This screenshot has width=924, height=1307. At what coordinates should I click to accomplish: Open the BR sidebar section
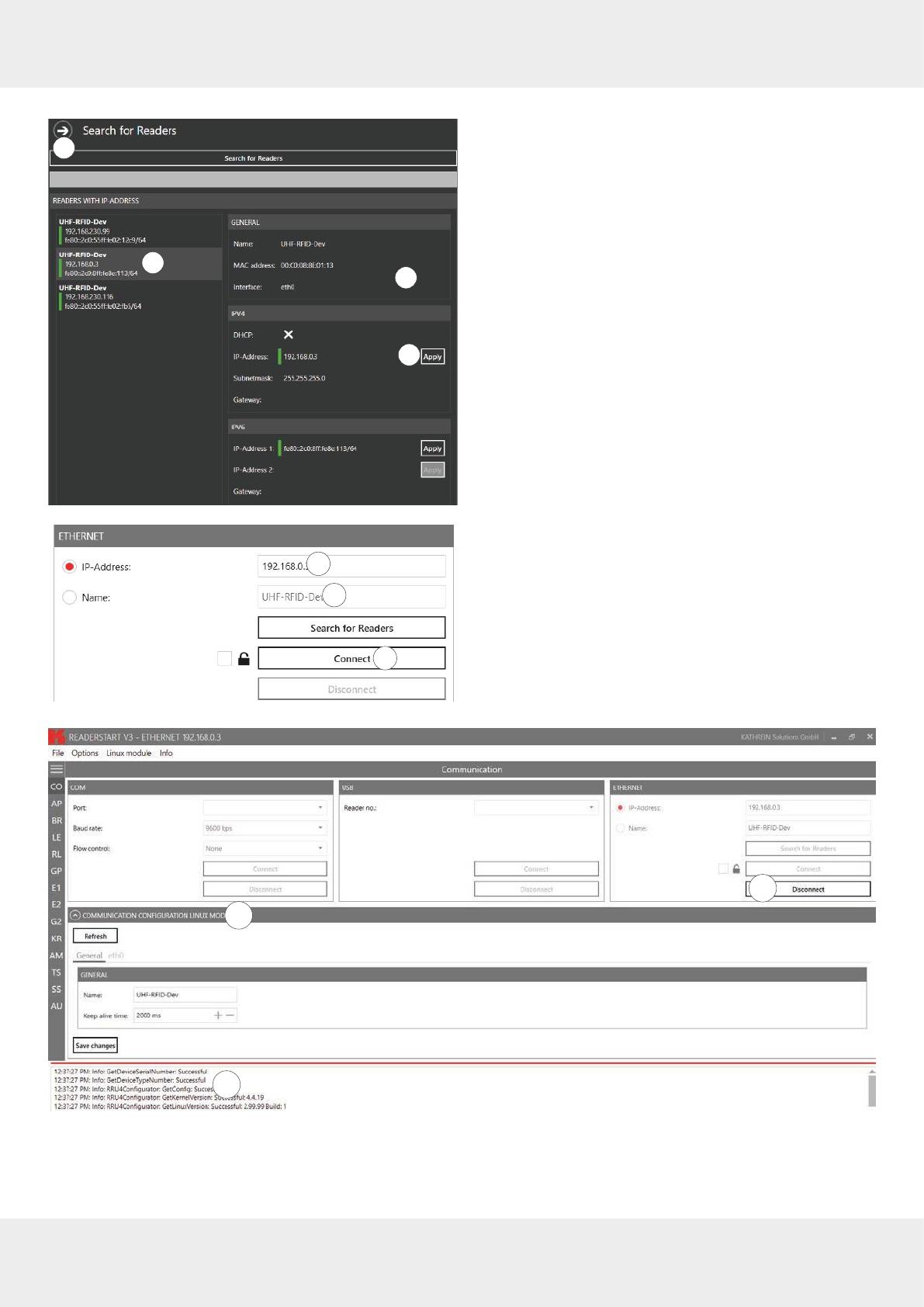[x=57, y=820]
